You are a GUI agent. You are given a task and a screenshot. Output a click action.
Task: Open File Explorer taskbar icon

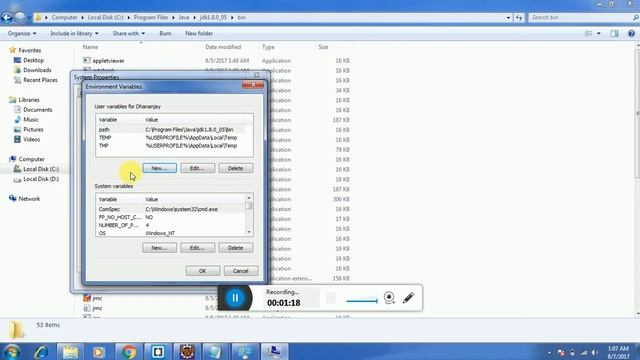(70, 352)
